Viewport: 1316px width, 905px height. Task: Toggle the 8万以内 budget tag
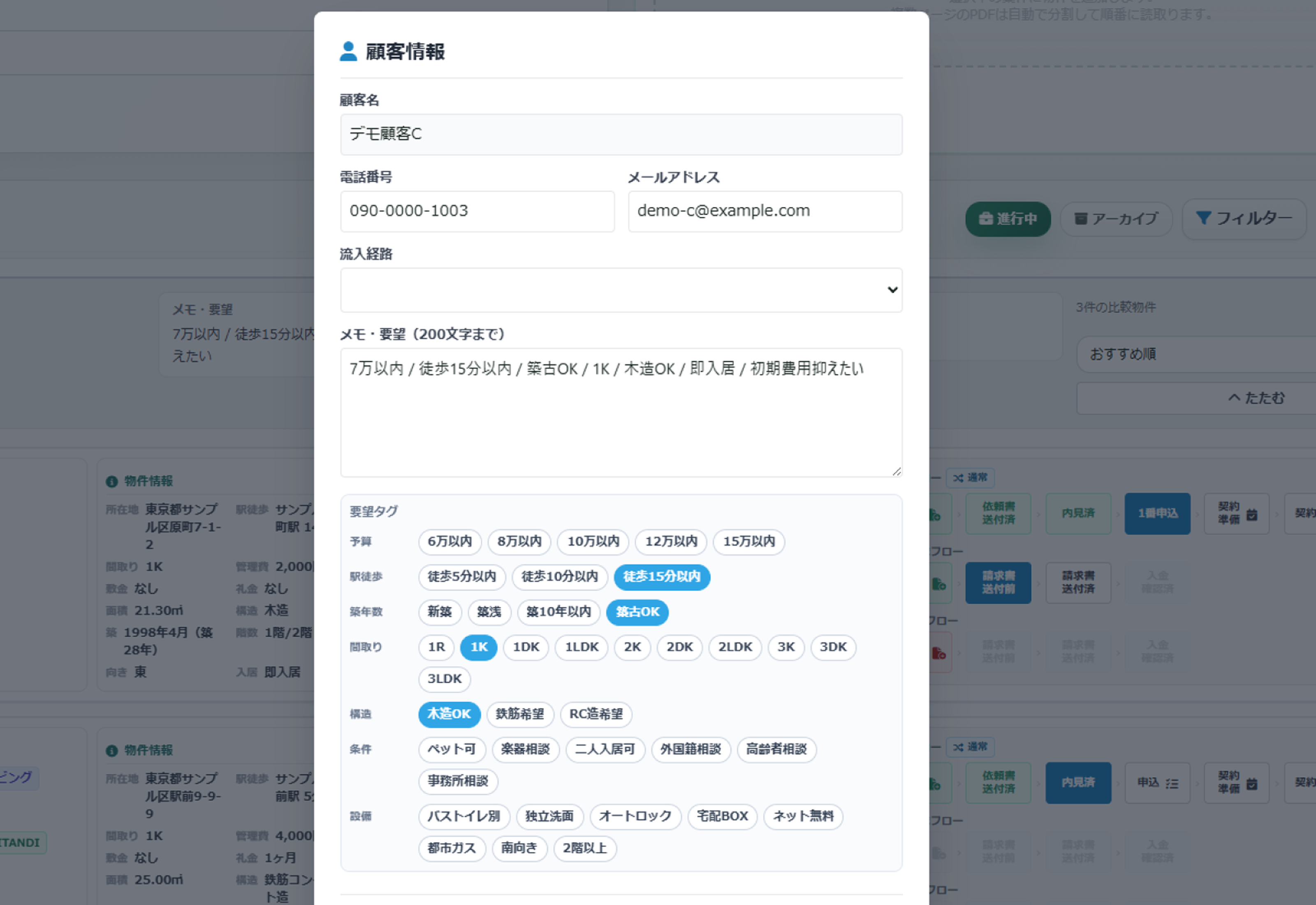[x=519, y=541]
